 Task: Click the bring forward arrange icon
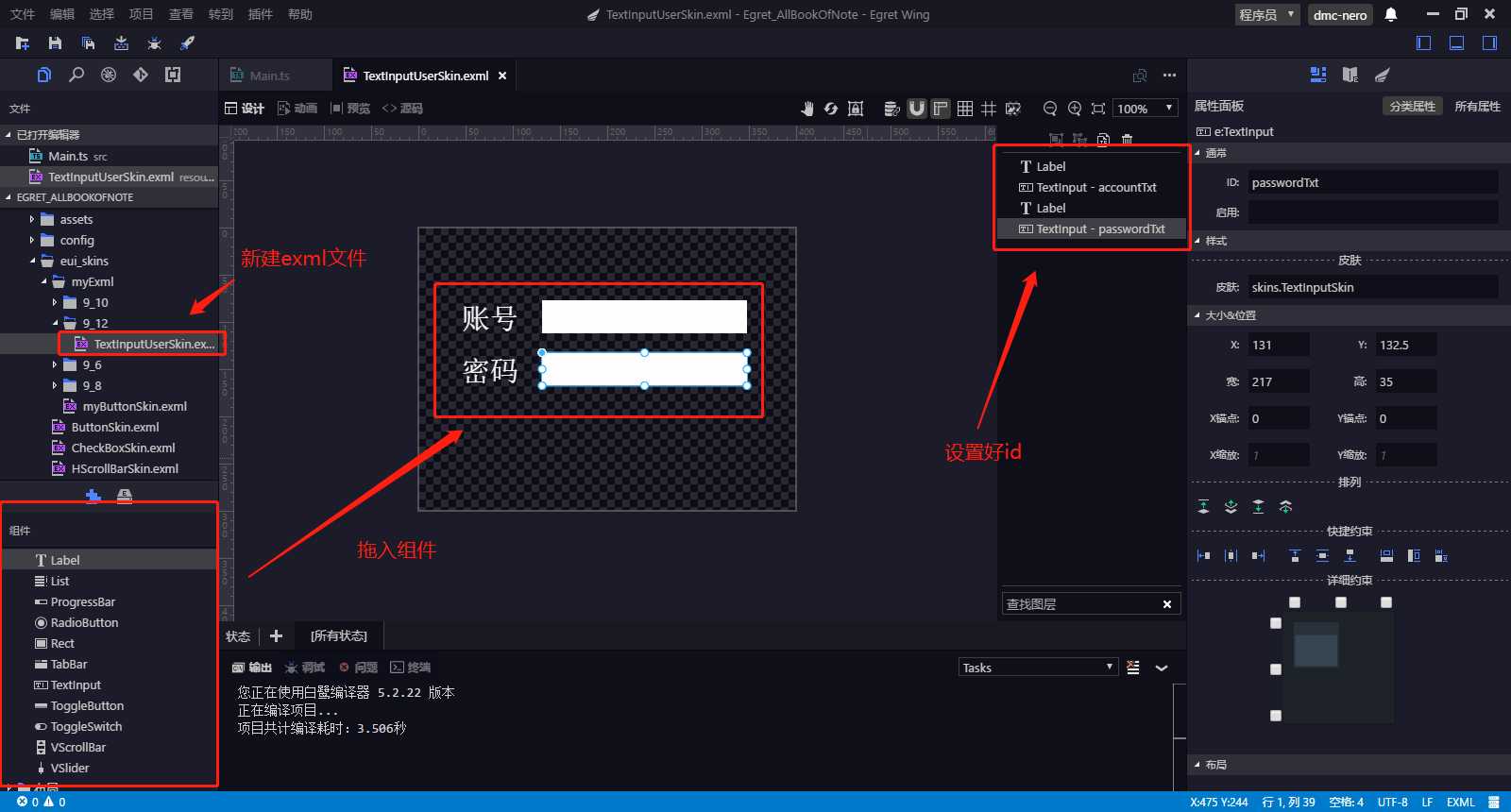click(1231, 507)
